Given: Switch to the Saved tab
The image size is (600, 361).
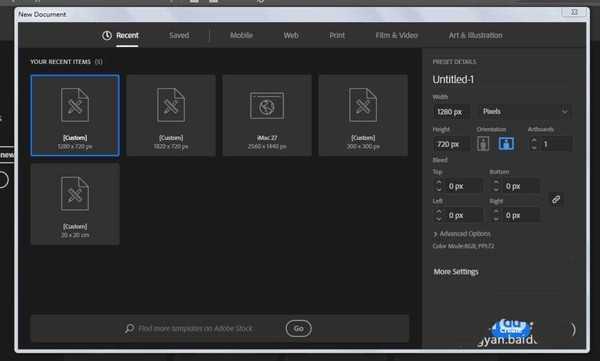Looking at the screenshot, I should (179, 35).
